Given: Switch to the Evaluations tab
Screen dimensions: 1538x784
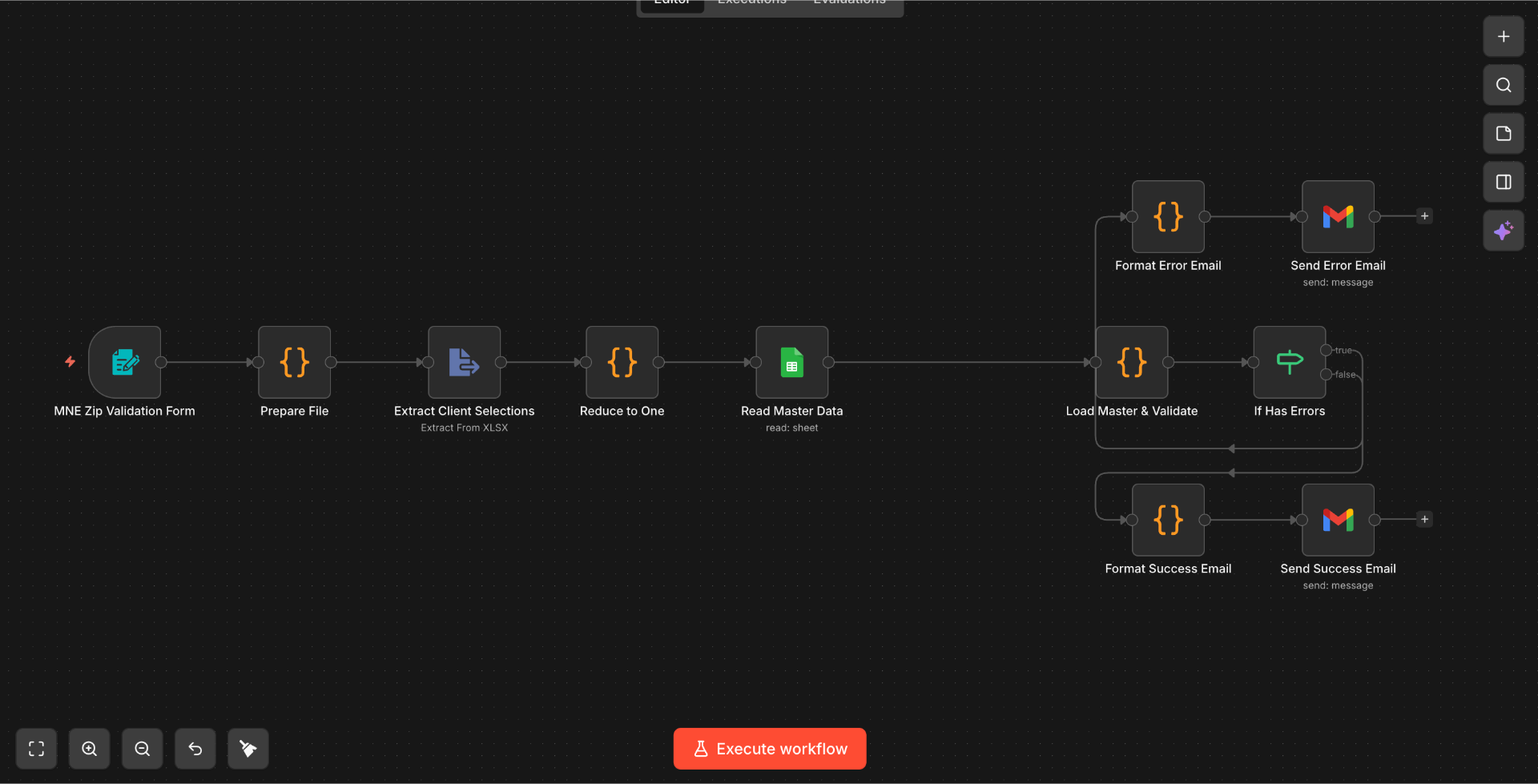Looking at the screenshot, I should point(849,3).
